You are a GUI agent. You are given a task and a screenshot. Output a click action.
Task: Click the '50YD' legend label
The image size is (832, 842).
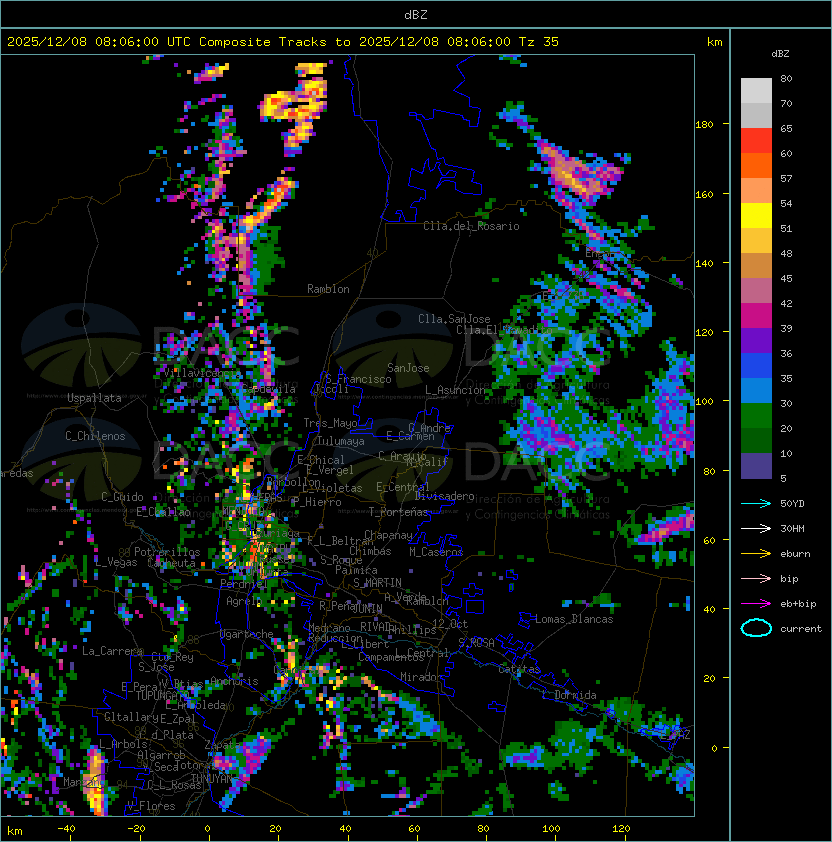792,503
